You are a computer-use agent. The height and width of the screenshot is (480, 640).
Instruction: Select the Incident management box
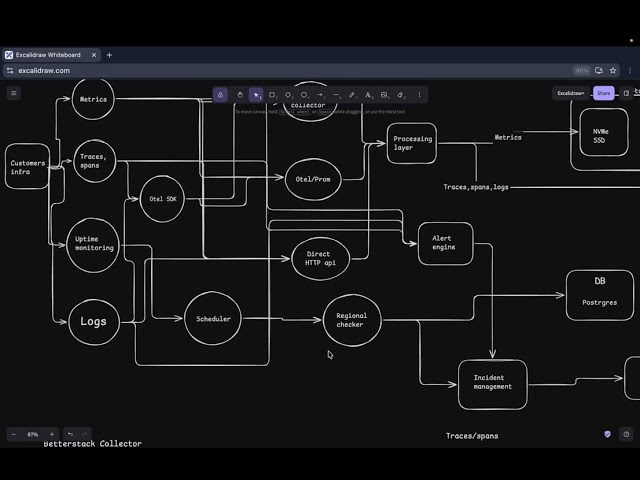493,384
